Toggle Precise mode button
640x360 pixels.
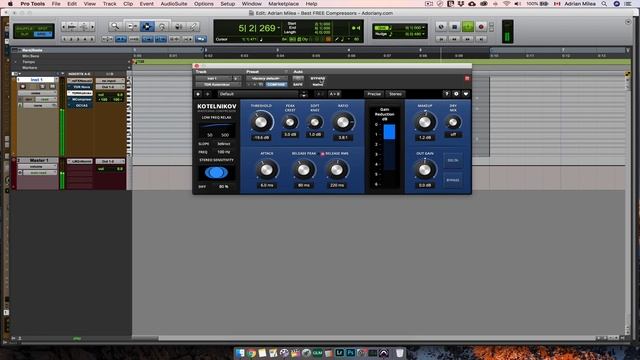coord(374,94)
